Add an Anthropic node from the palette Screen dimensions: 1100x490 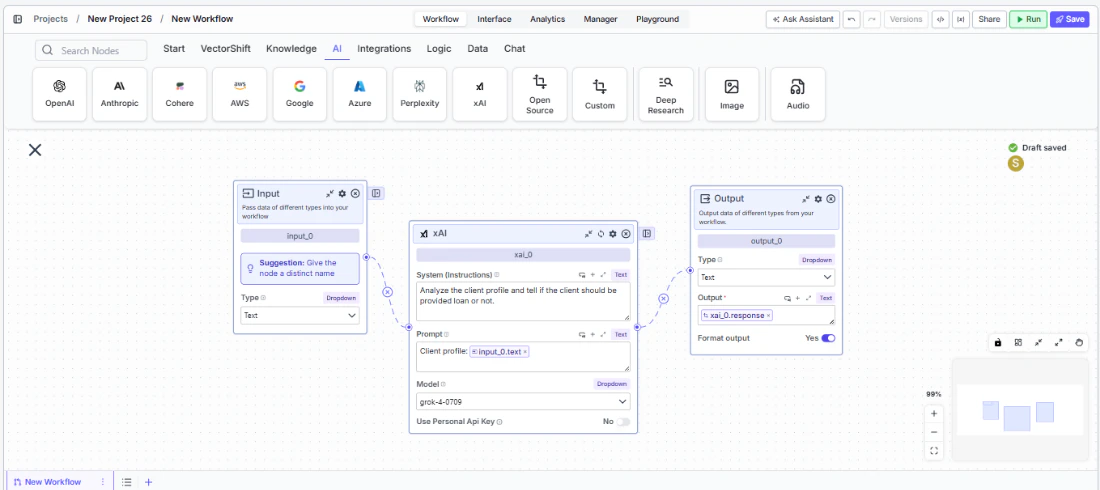pos(119,94)
